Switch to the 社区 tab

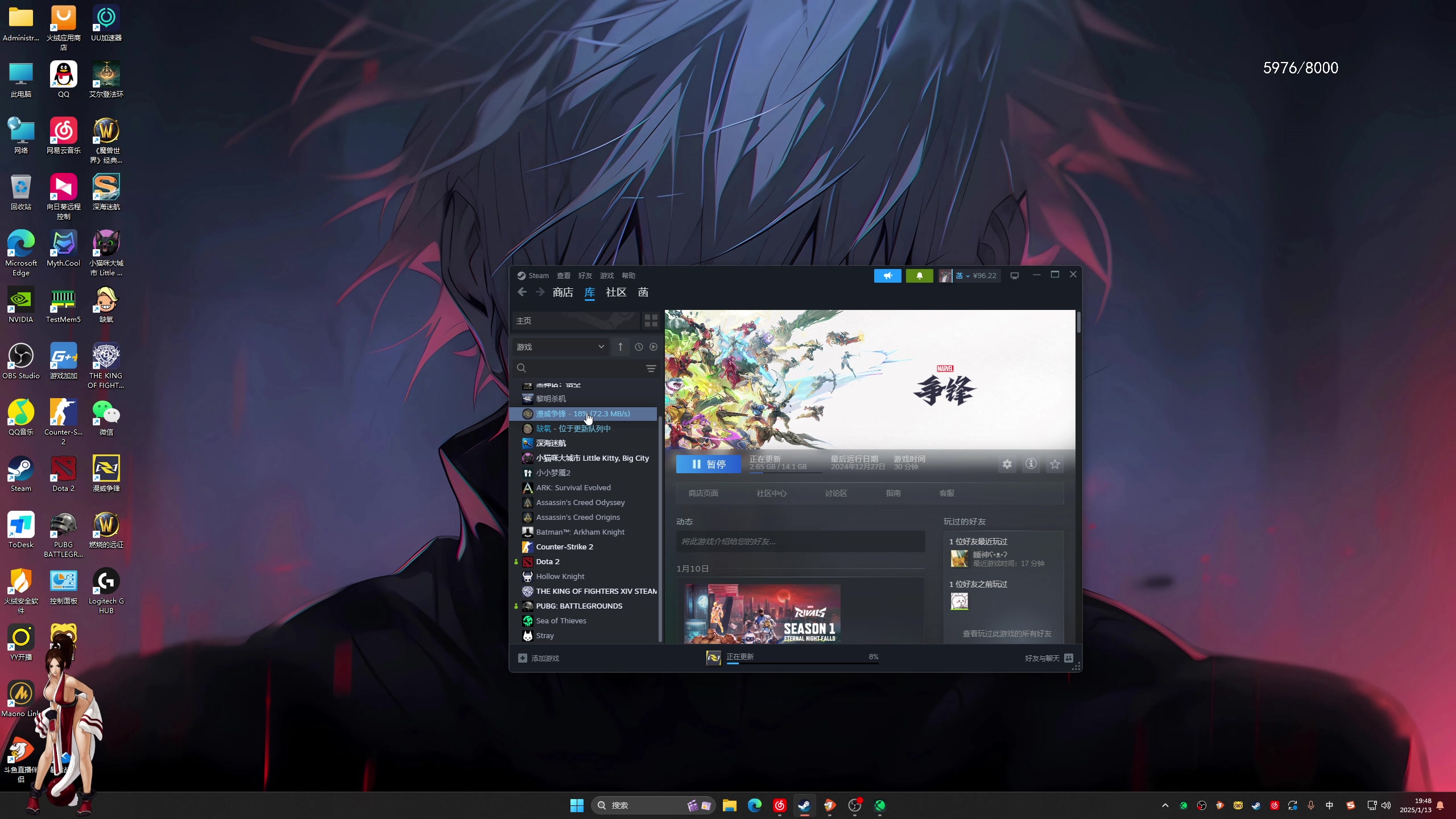coord(616,292)
